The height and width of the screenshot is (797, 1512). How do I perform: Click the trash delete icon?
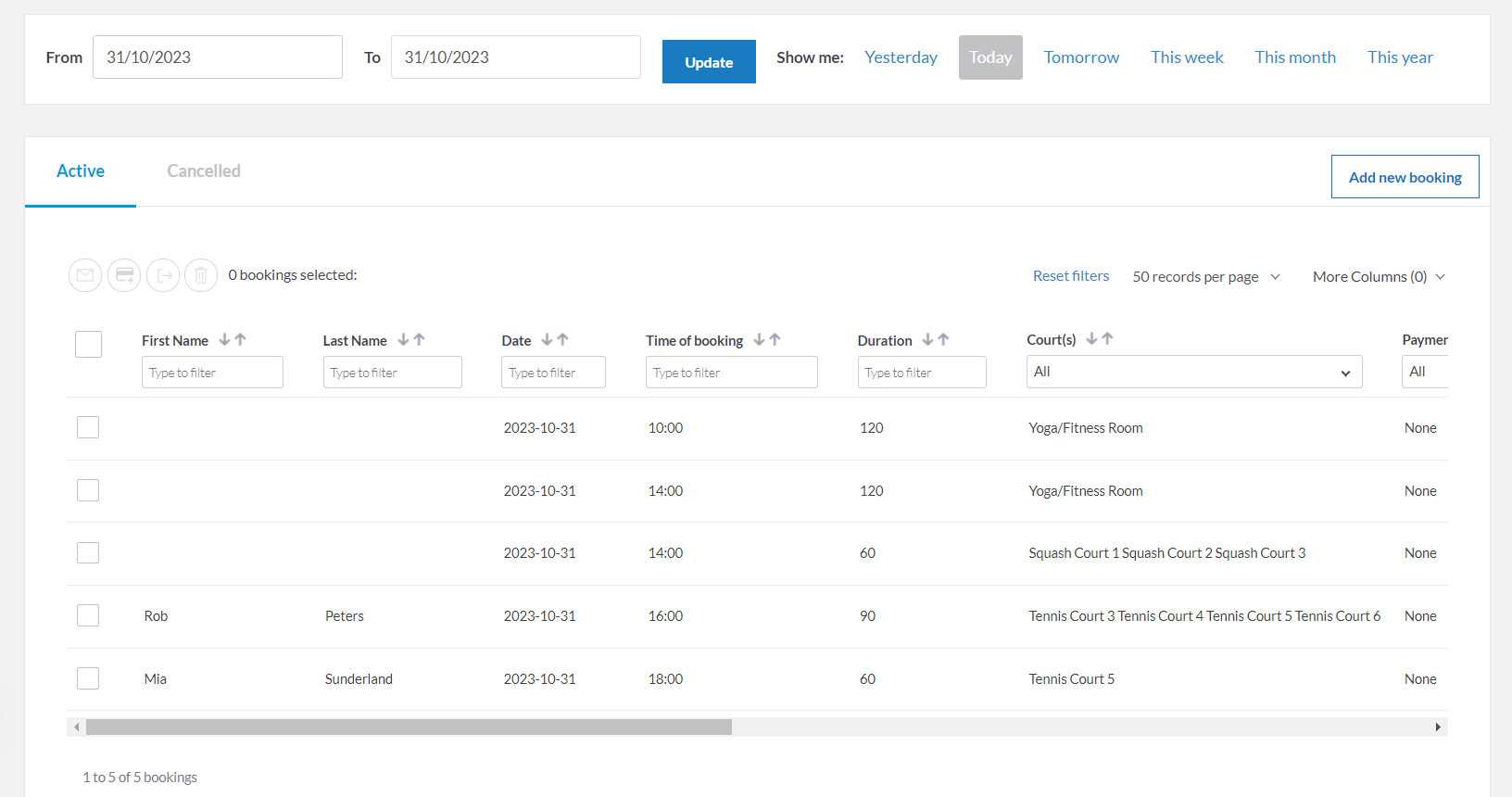pos(201,275)
